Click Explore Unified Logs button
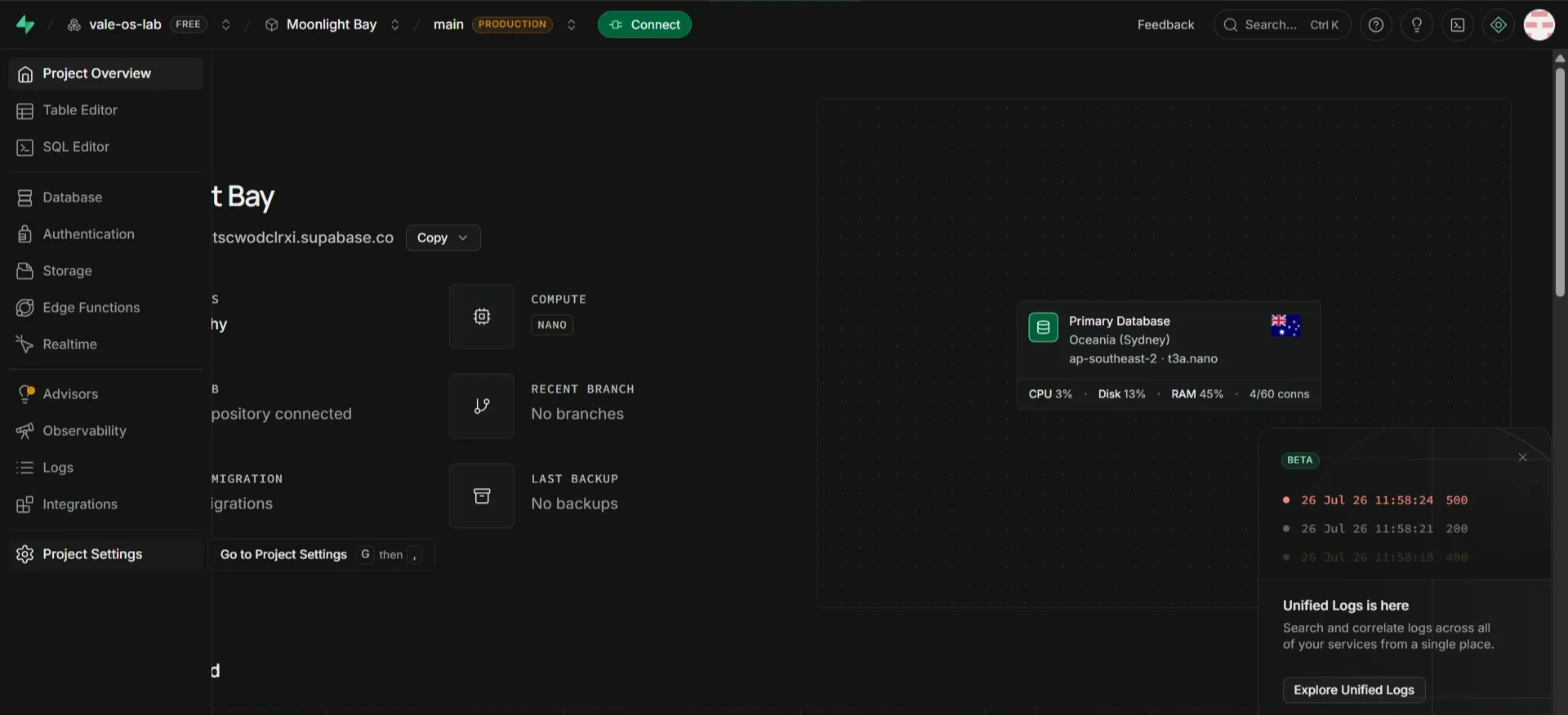 pos(1354,690)
